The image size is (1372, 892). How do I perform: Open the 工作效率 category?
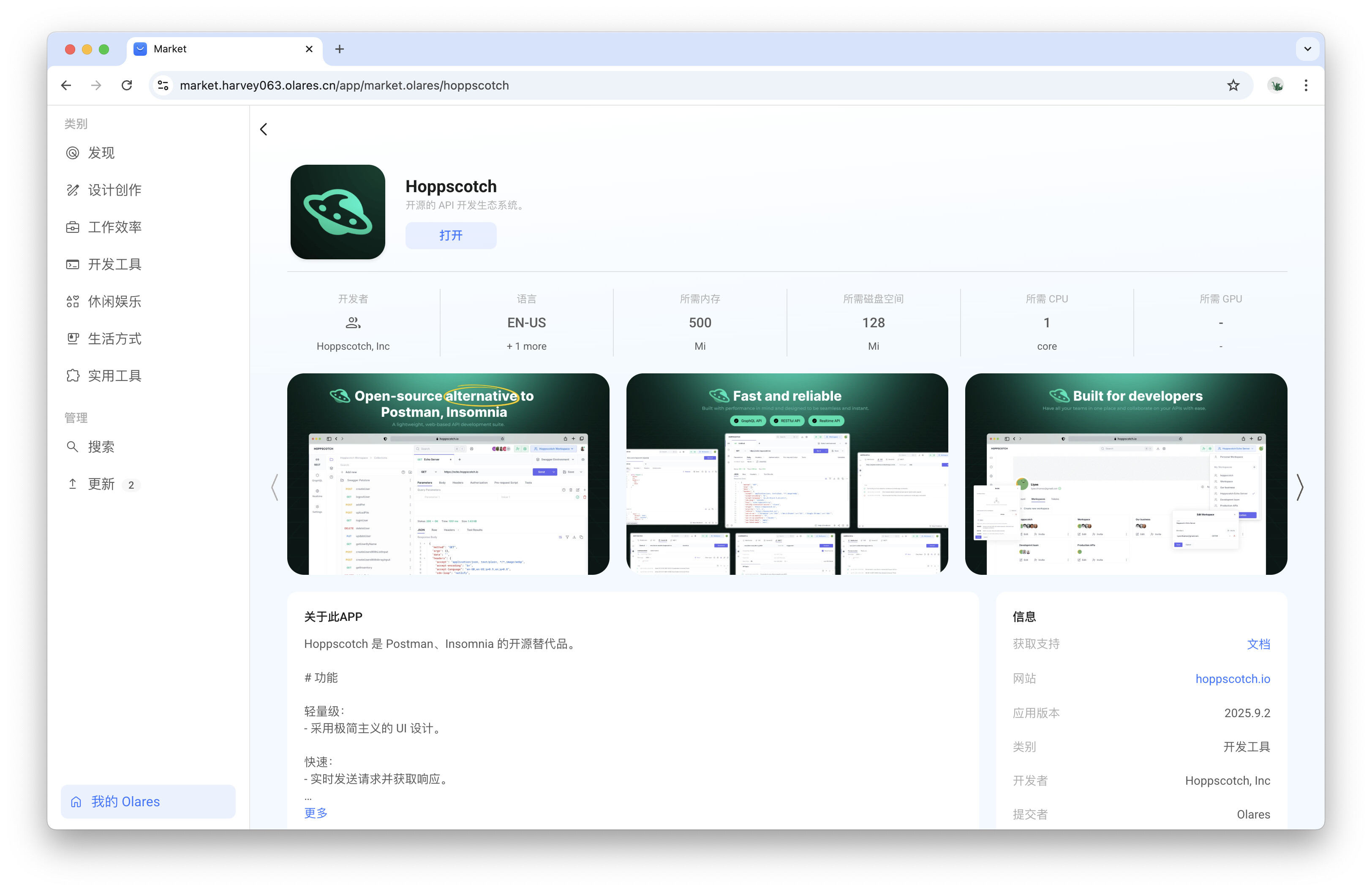pos(114,227)
